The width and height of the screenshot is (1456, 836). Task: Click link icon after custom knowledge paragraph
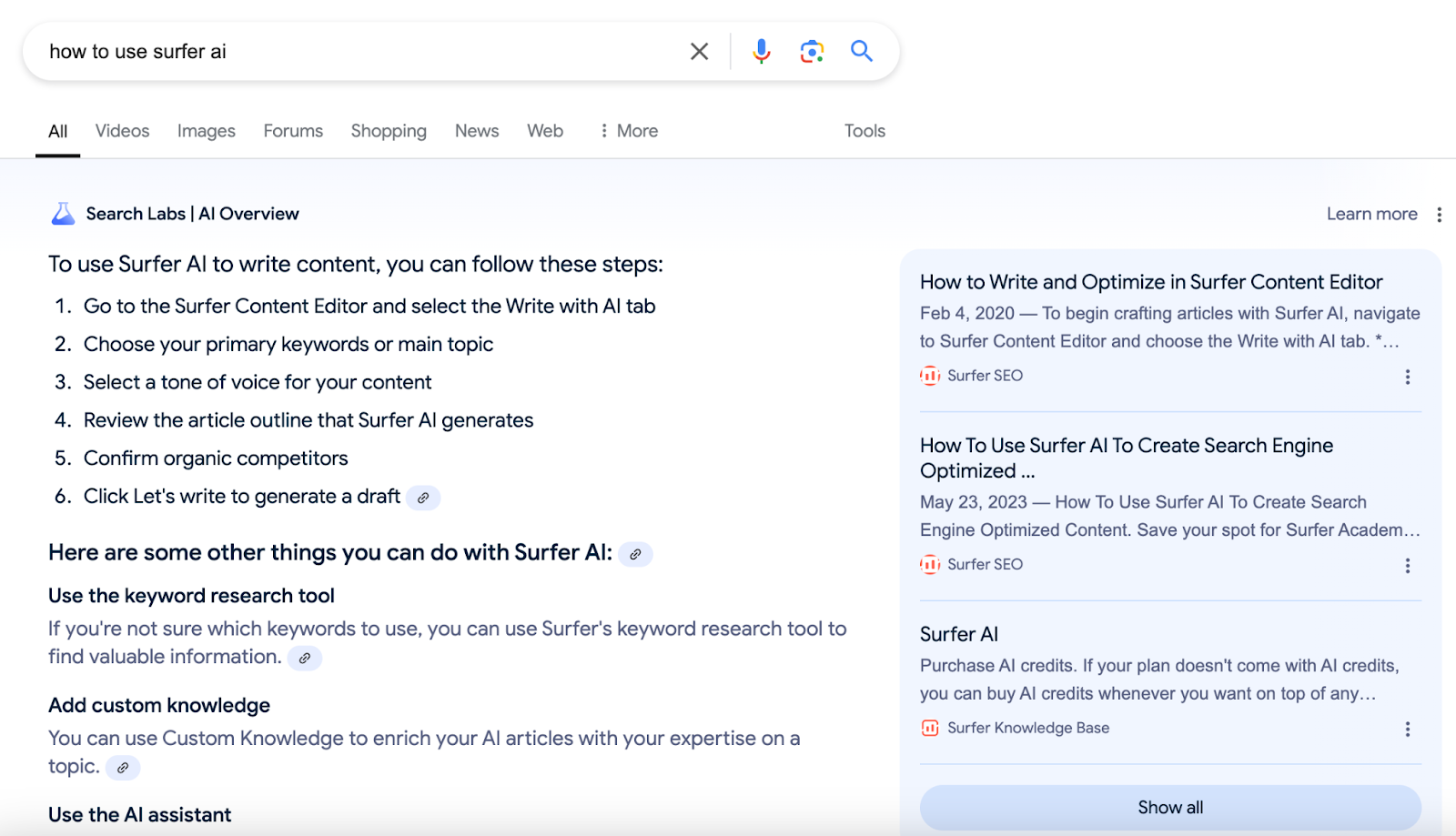tap(123, 768)
